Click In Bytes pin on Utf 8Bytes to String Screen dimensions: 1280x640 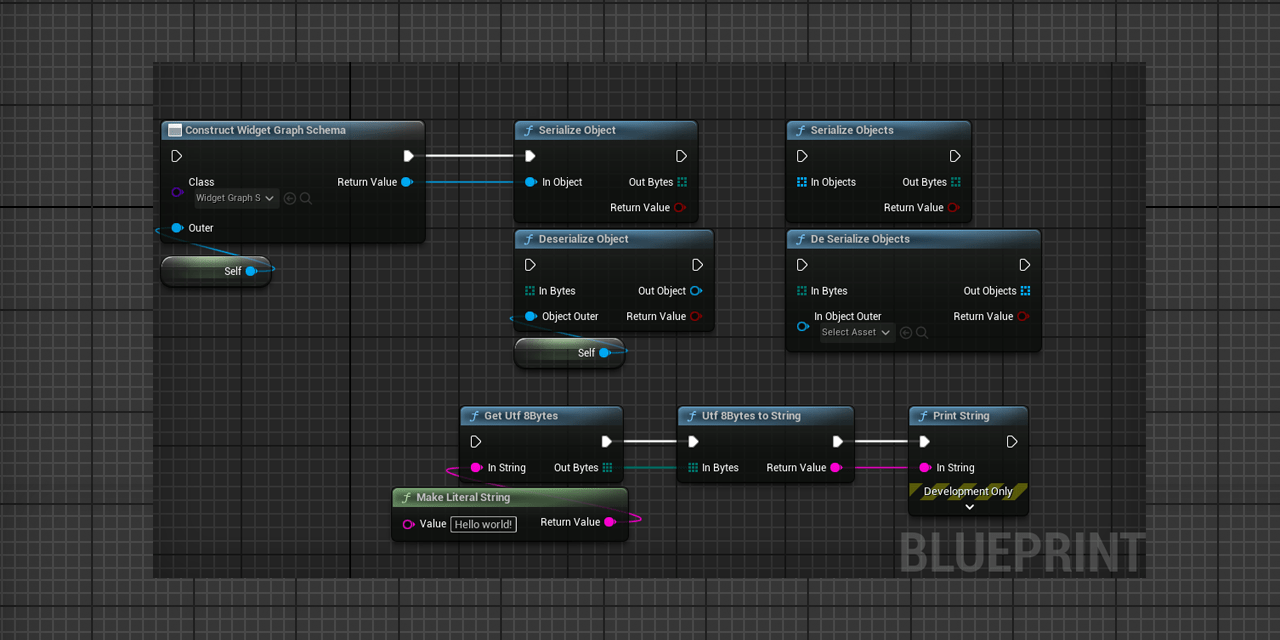(x=693, y=468)
